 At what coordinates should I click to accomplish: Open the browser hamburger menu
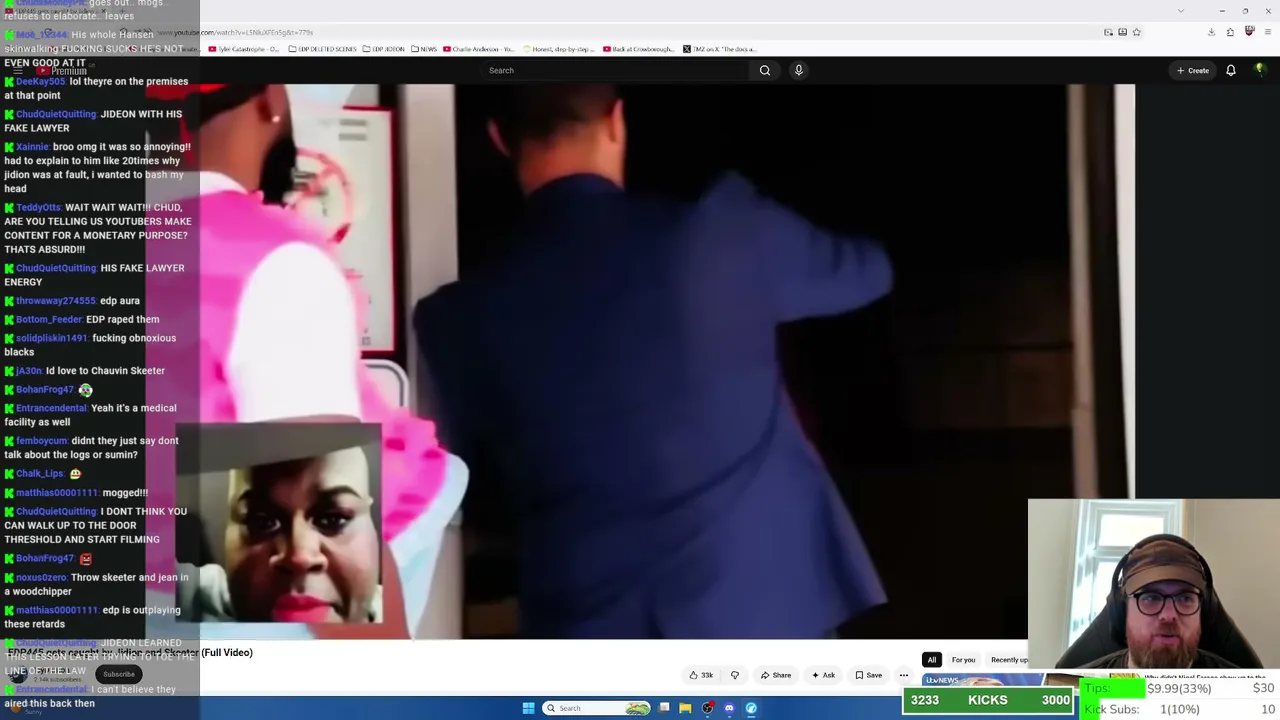point(1267,32)
